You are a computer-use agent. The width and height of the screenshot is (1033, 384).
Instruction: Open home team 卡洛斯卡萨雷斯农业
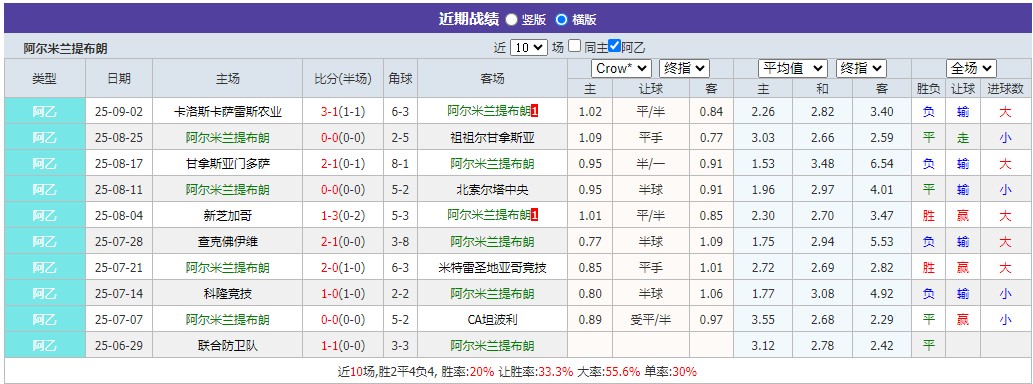coord(227,112)
